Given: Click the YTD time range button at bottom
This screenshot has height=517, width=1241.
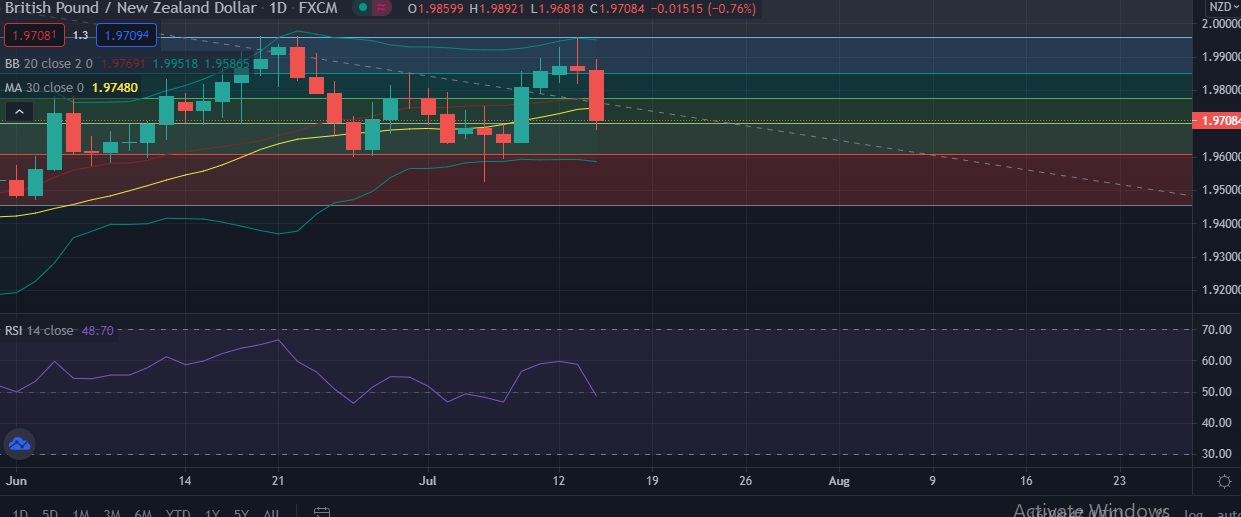Looking at the screenshot, I should click(x=178, y=513).
